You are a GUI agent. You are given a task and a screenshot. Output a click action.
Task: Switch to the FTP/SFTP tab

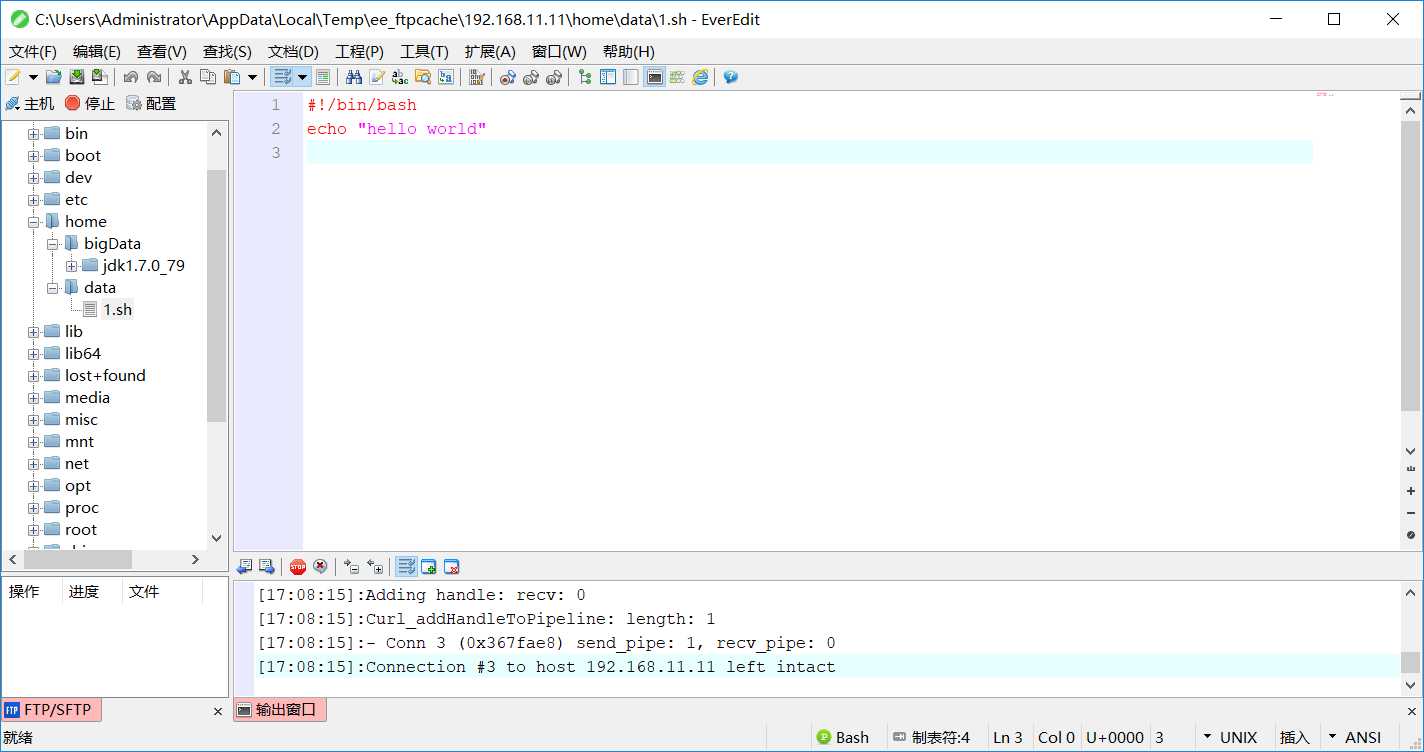point(51,710)
